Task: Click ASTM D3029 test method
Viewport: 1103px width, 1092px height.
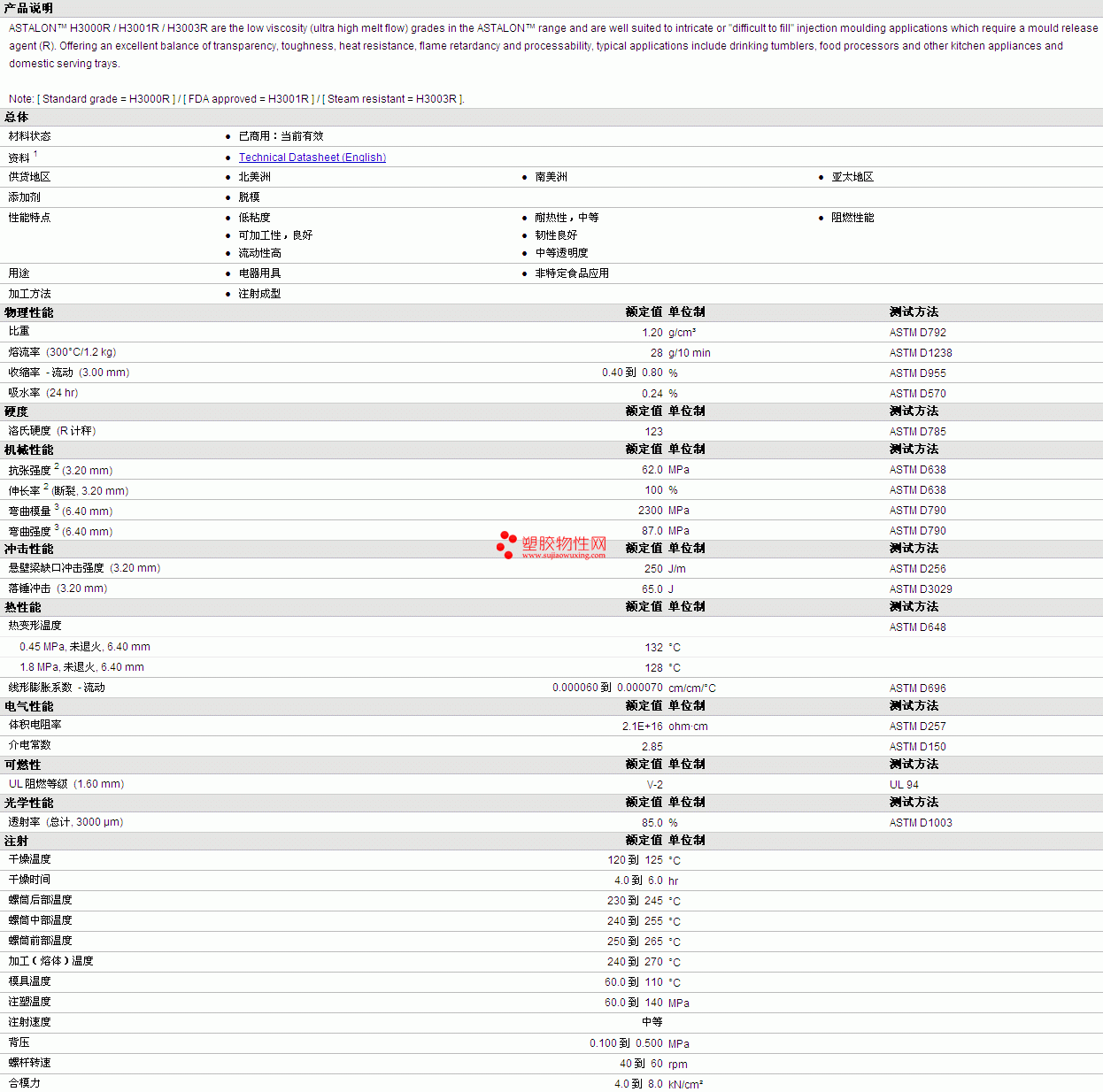Action: pos(921,589)
